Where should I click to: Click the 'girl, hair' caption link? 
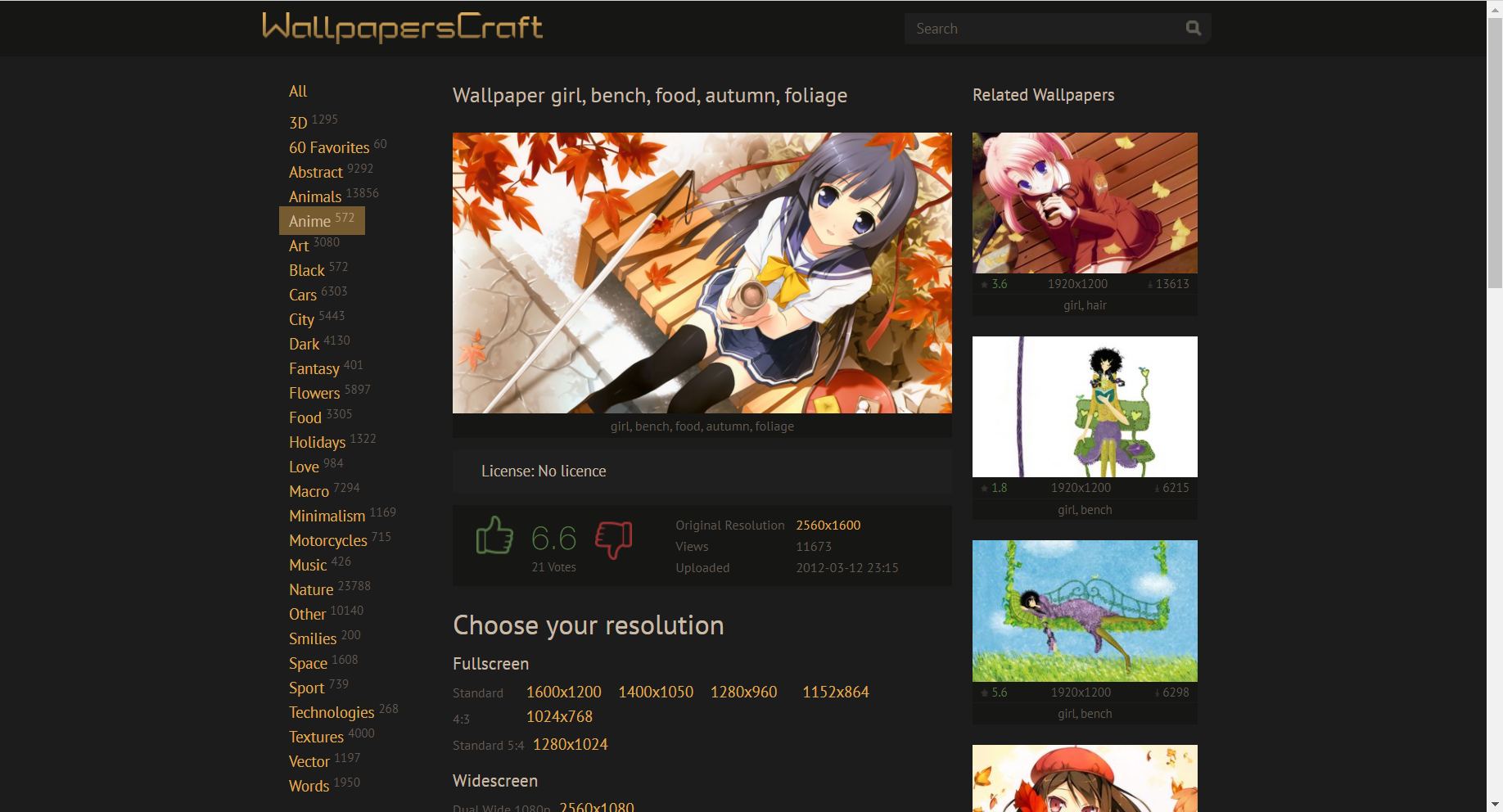click(x=1085, y=305)
